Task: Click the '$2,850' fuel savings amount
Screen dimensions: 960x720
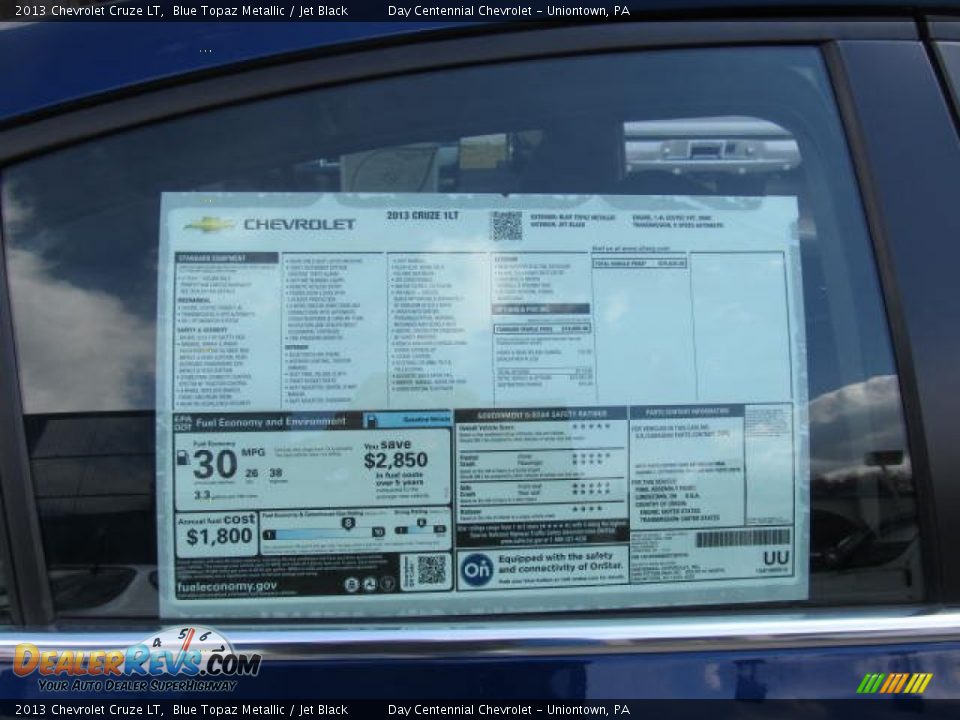Action: (396, 460)
